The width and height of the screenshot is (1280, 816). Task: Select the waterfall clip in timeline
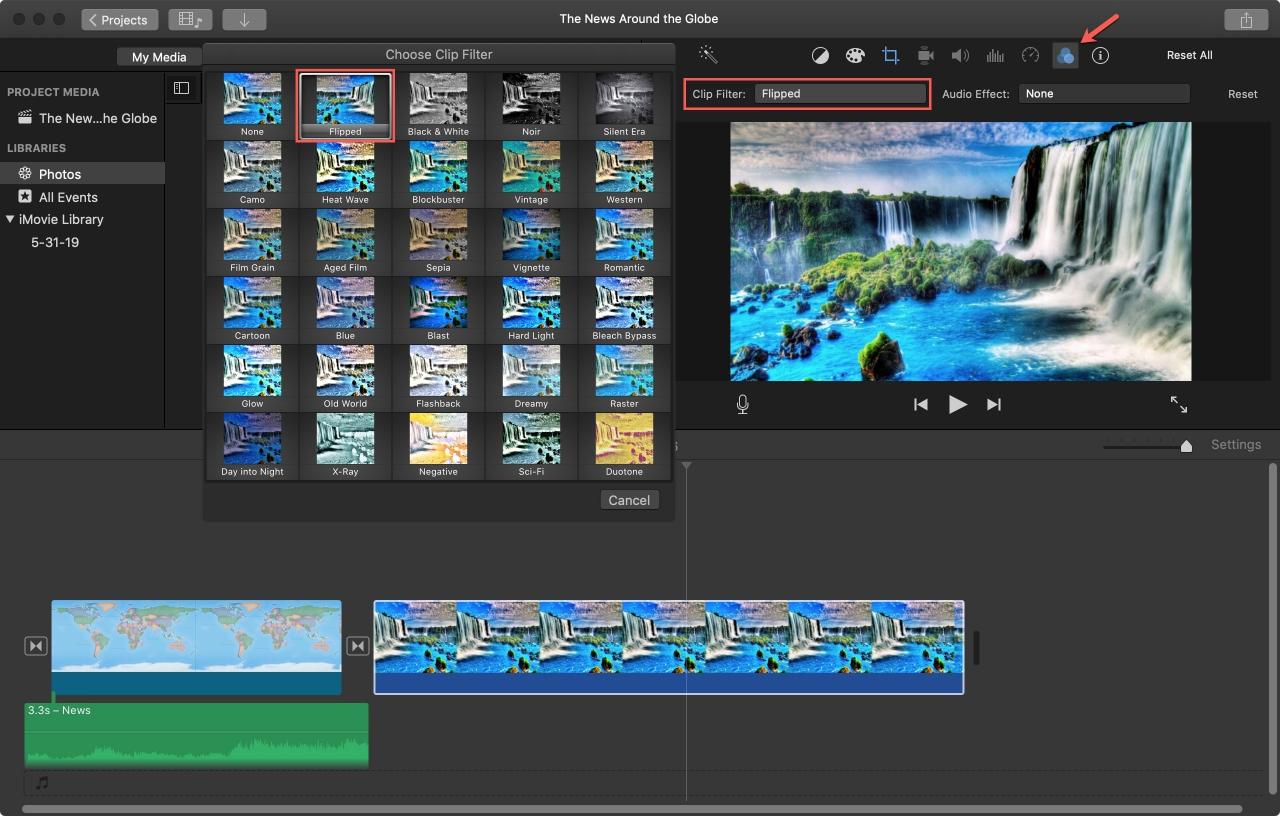(669, 647)
